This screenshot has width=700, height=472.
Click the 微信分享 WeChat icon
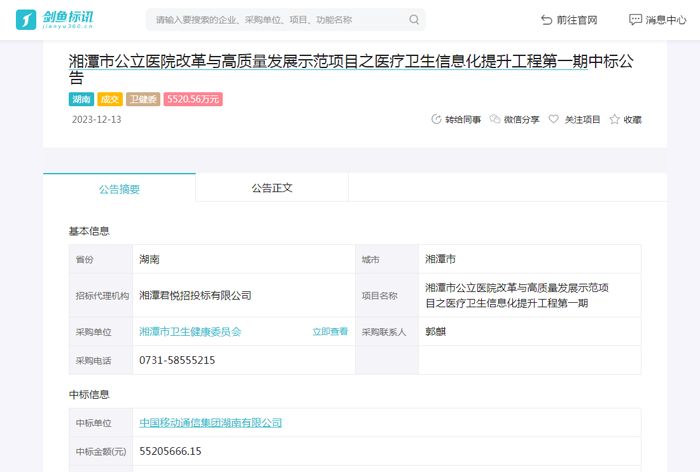(495, 119)
